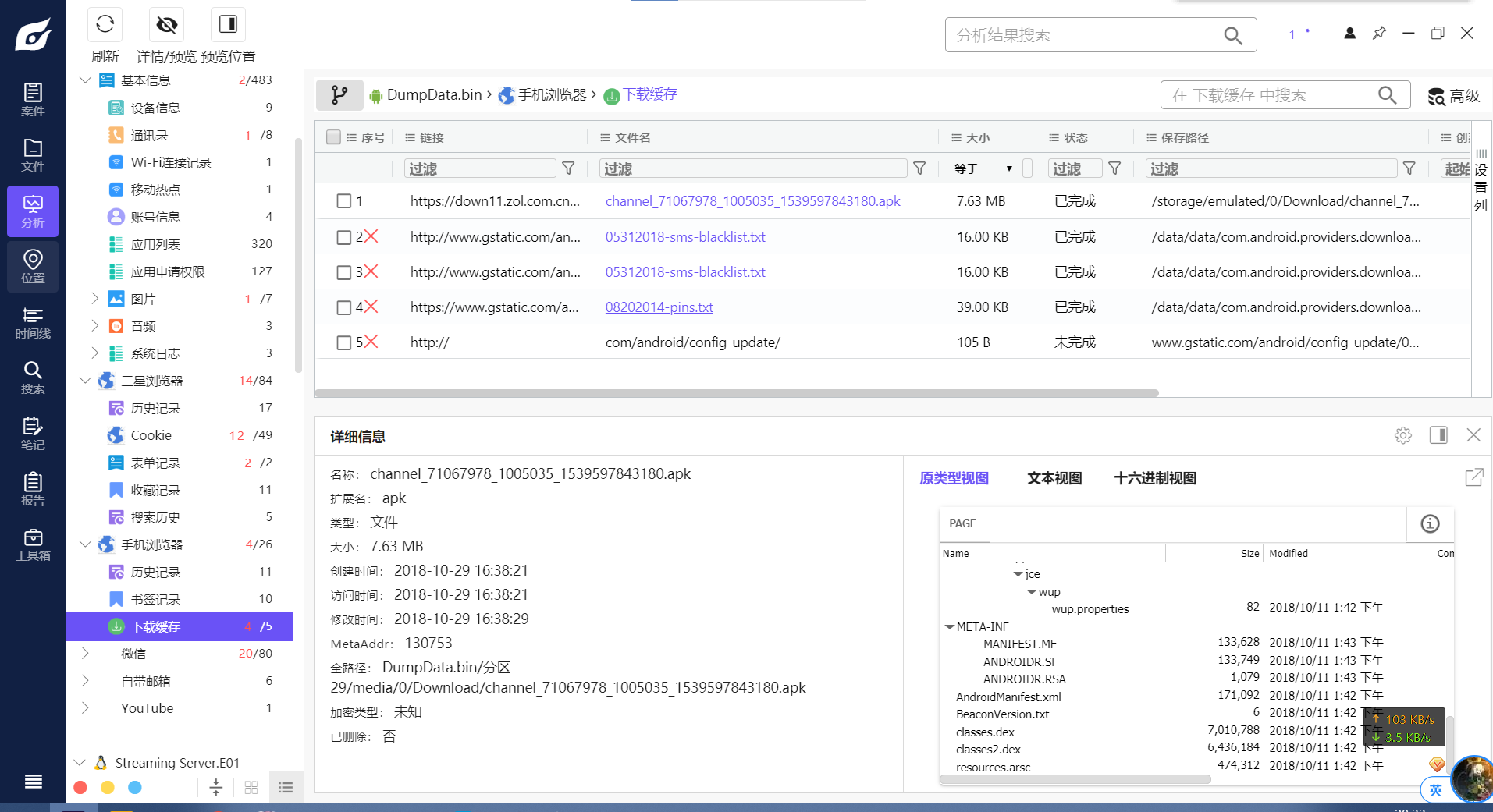The width and height of the screenshot is (1493, 812).
Task: Click the filter funnel for 保存路径 column
Action: tap(1409, 168)
